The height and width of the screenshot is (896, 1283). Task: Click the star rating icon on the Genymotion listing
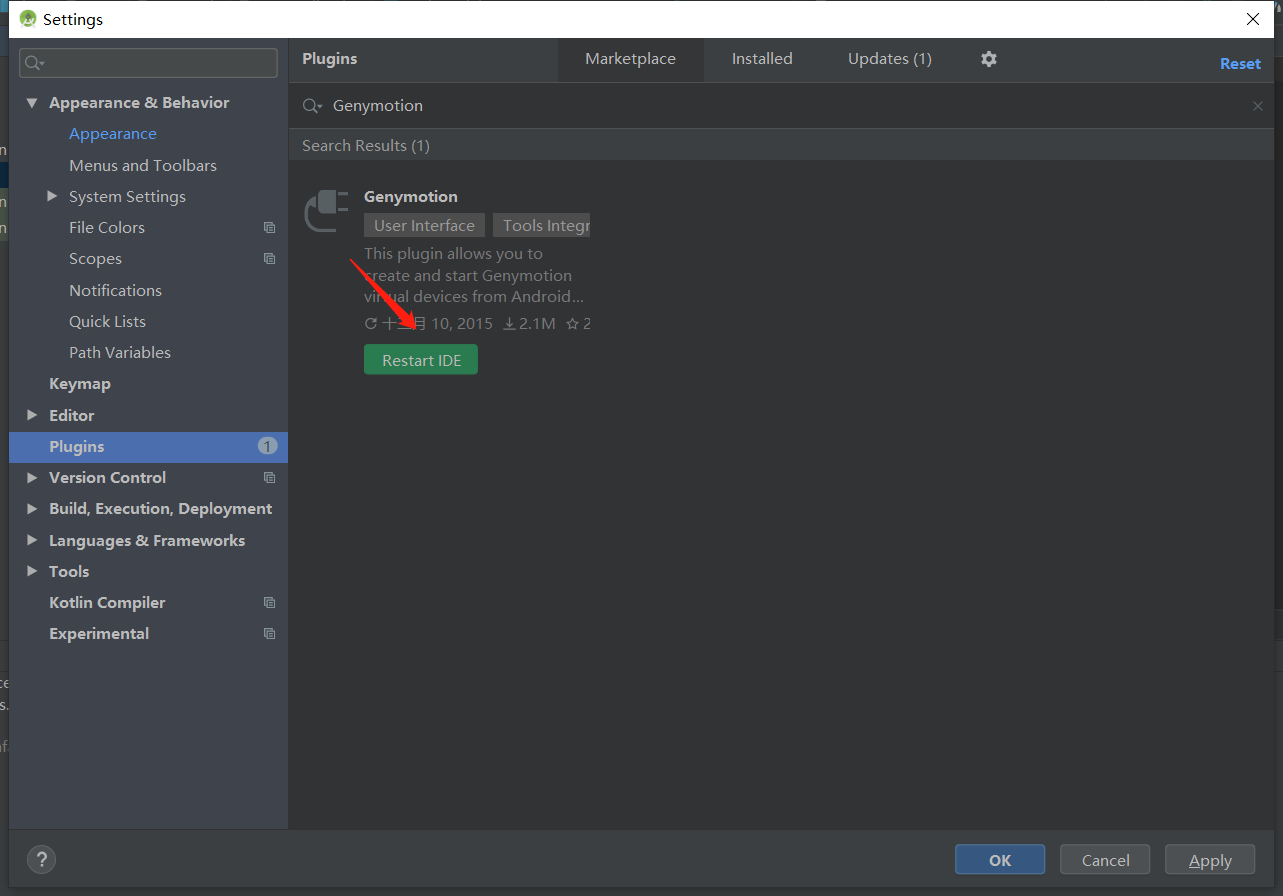coord(571,323)
